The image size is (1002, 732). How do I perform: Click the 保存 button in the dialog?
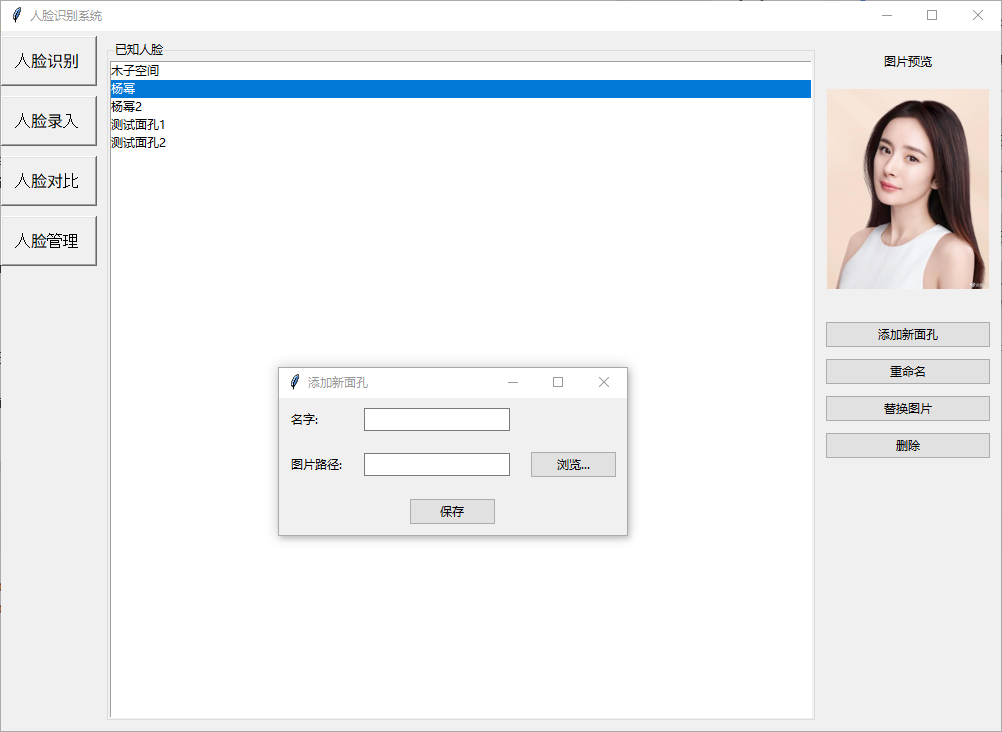click(452, 511)
